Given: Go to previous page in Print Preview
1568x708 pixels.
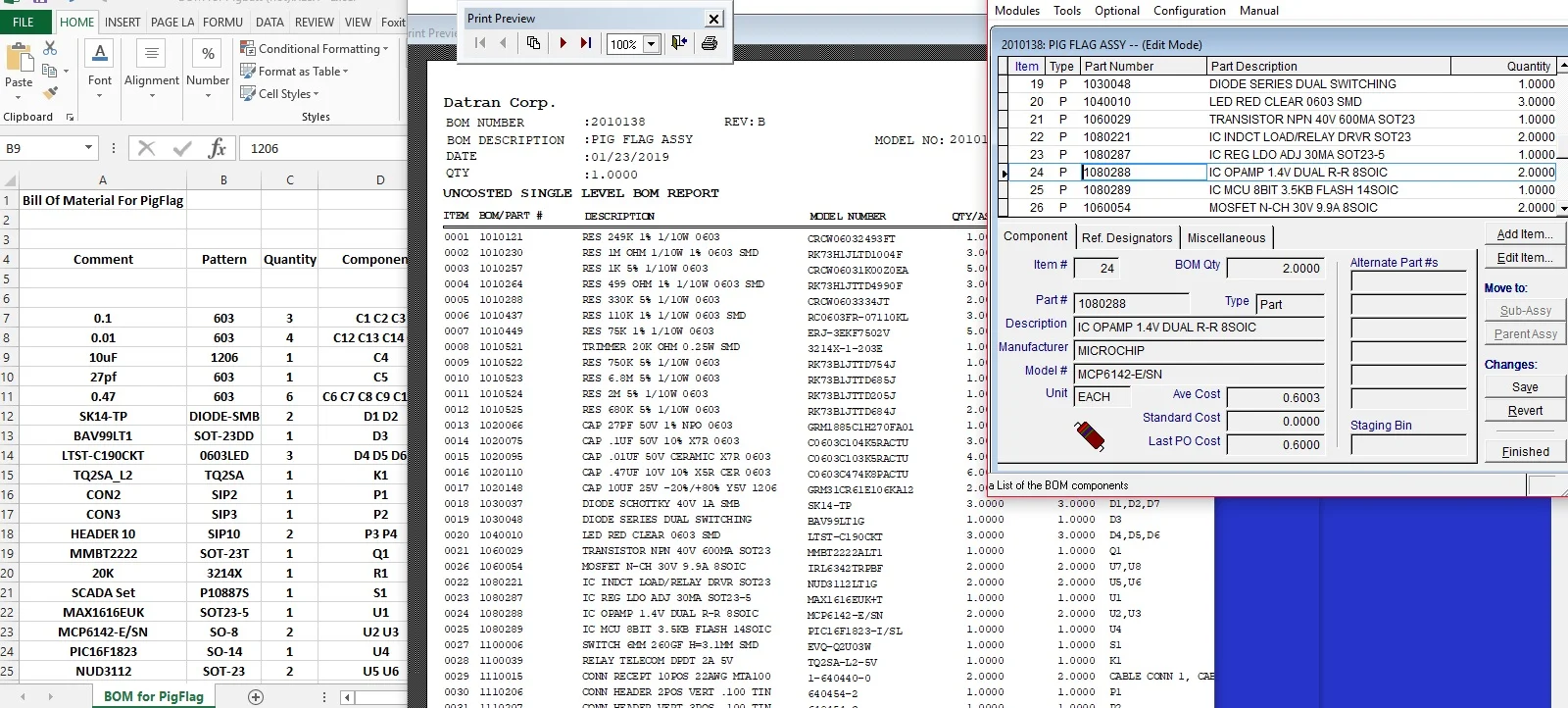Looking at the screenshot, I should click(504, 43).
